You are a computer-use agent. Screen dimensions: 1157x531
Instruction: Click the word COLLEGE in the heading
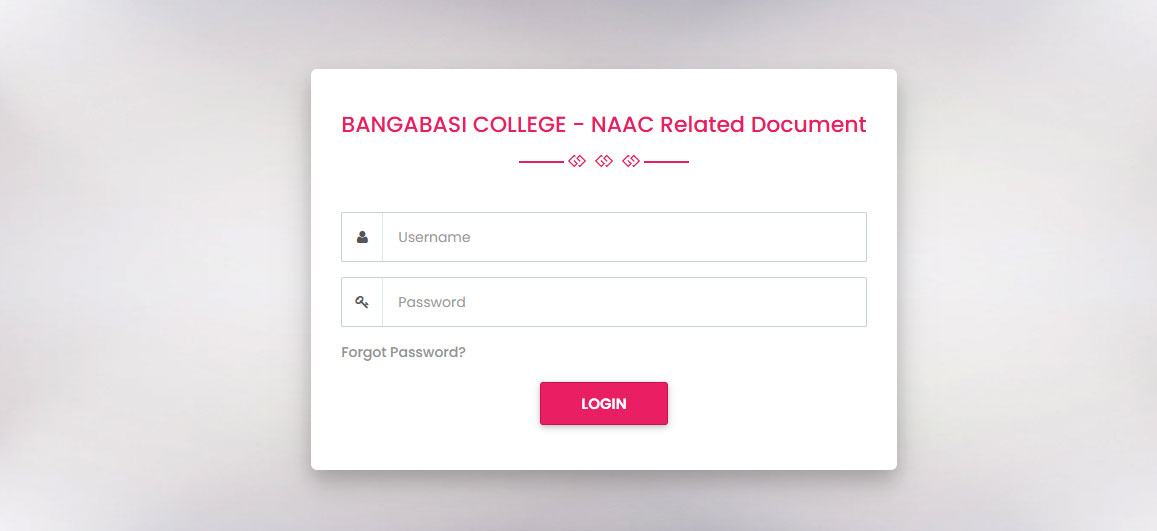(x=519, y=125)
